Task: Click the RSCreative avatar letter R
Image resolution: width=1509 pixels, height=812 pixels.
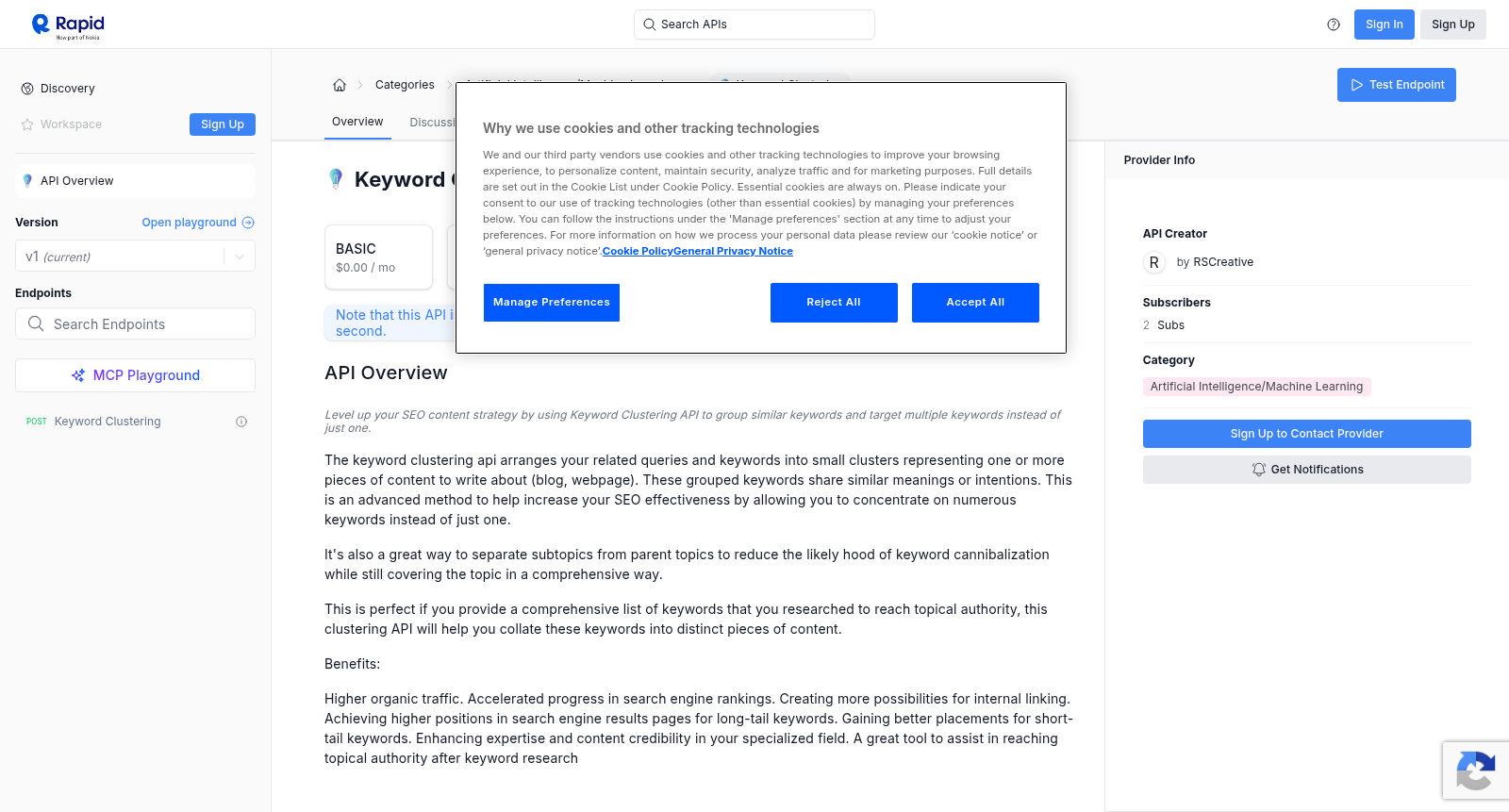Action: pyautogui.click(x=1154, y=262)
